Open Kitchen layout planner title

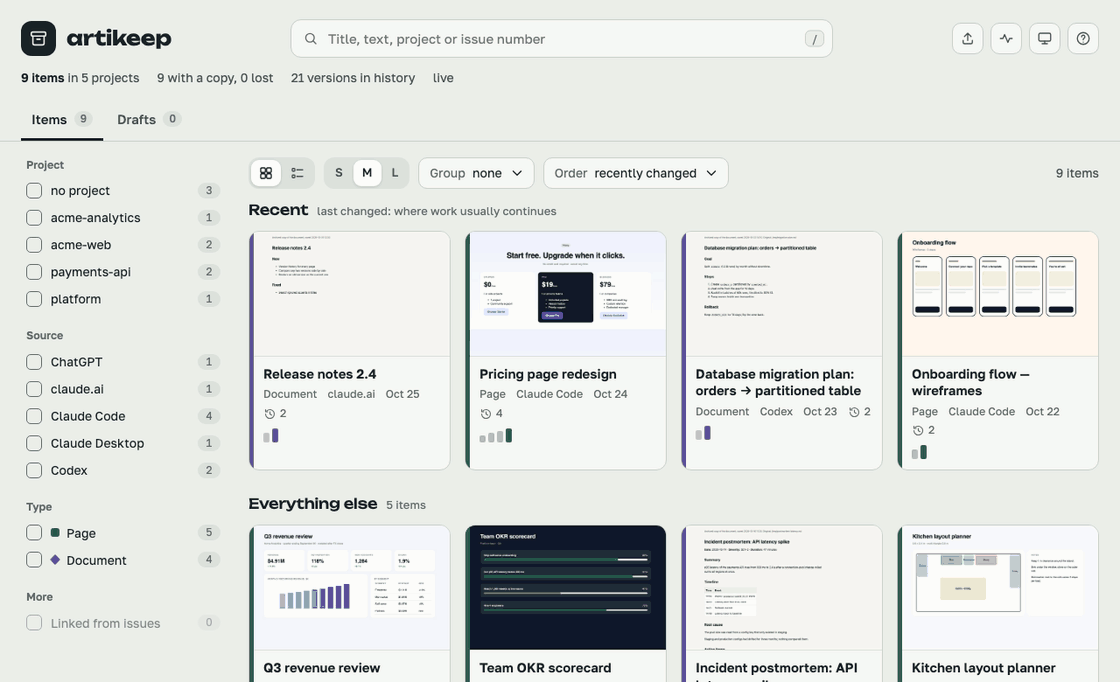point(984,668)
